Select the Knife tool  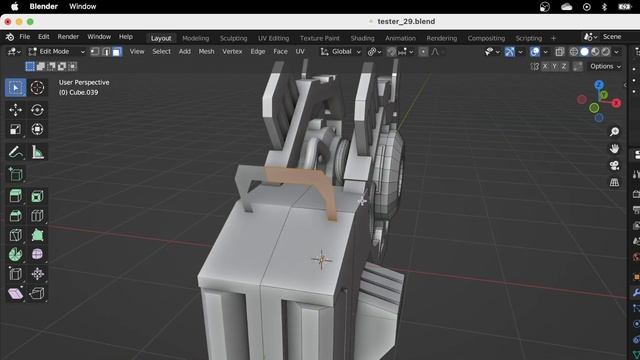(x=16, y=235)
